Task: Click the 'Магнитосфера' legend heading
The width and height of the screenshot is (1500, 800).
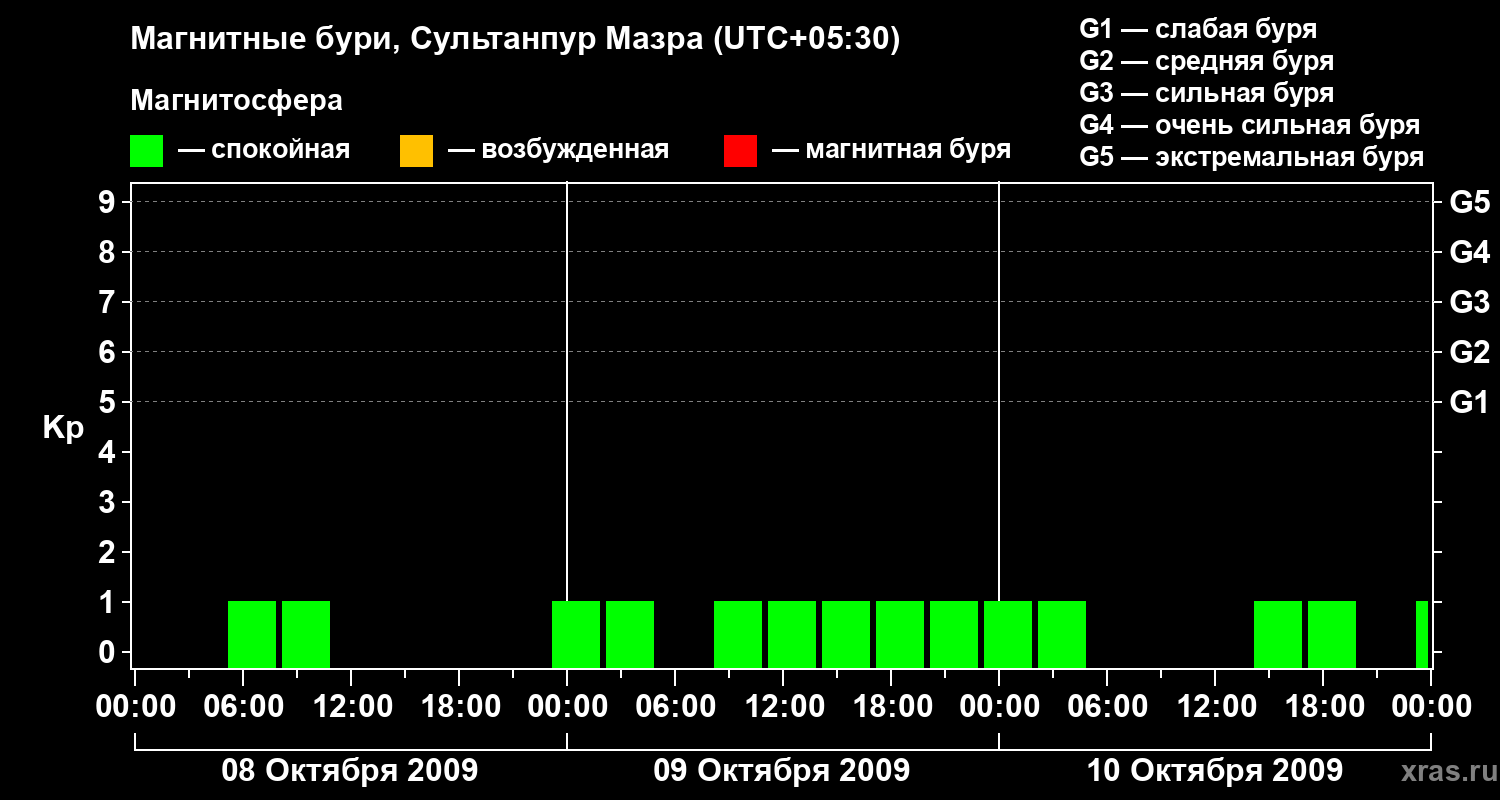Action: (x=236, y=101)
